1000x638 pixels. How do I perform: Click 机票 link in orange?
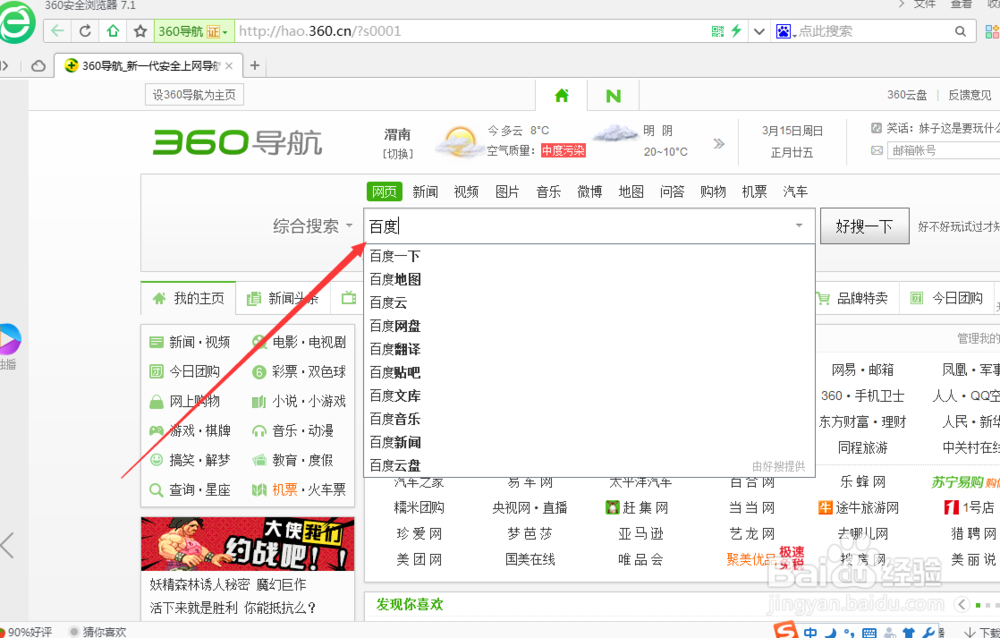pyautogui.click(x=284, y=490)
